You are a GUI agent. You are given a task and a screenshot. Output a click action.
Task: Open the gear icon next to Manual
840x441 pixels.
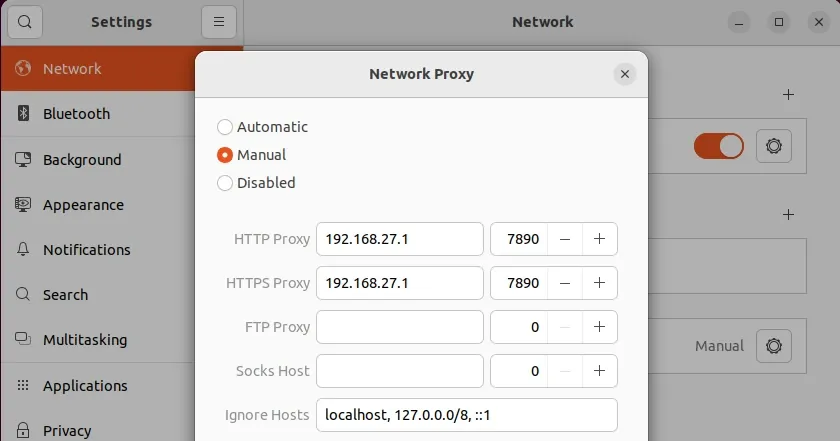tap(774, 346)
